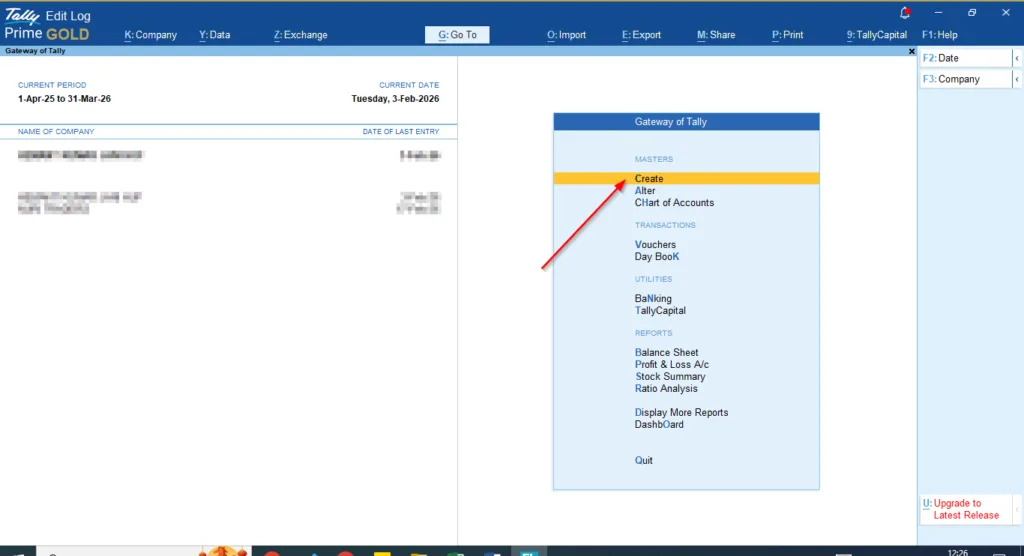The image size is (1024, 556).
Task: Open the Z: Exchange menu
Action: coord(300,35)
